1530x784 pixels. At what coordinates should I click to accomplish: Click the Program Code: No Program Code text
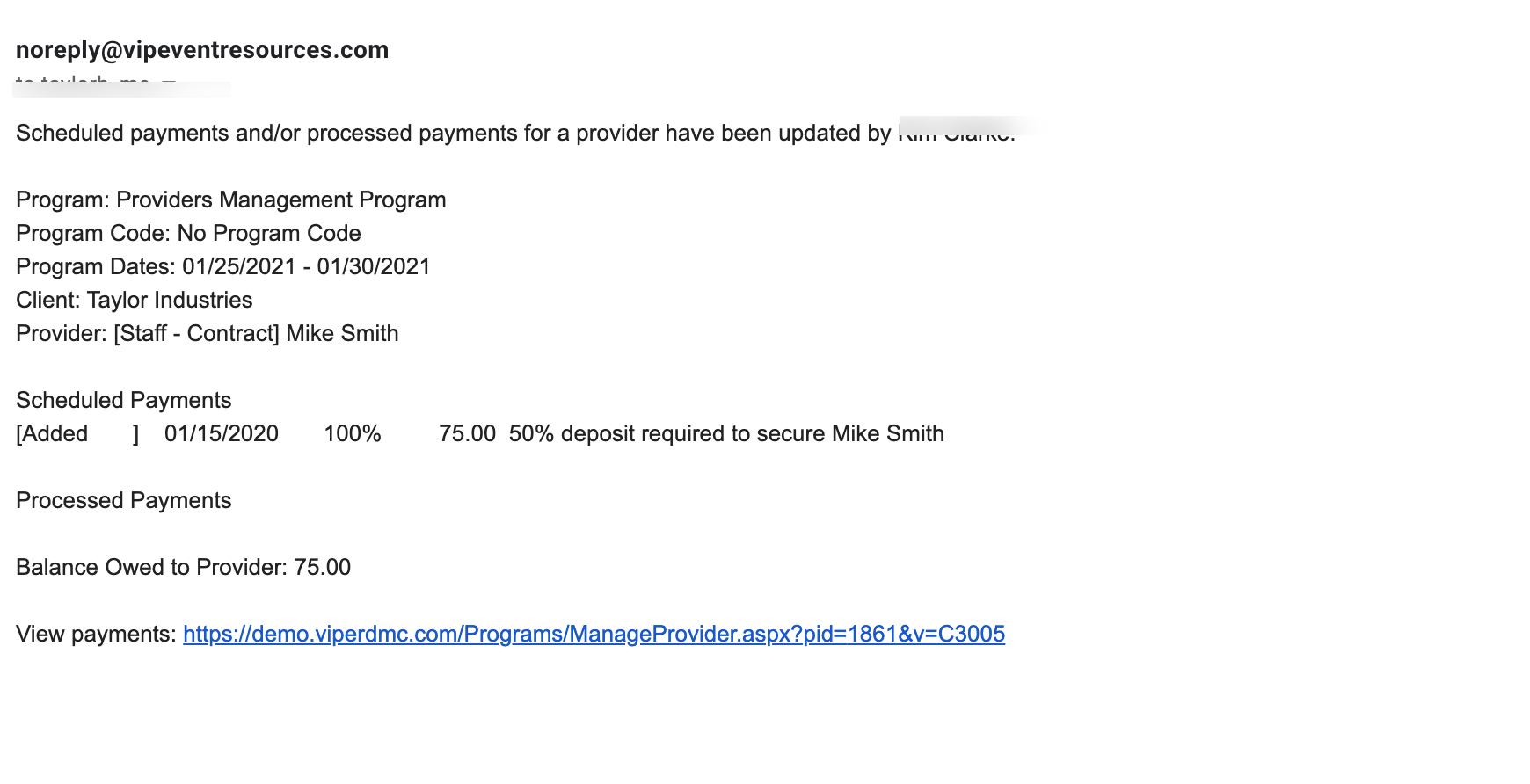click(x=188, y=234)
